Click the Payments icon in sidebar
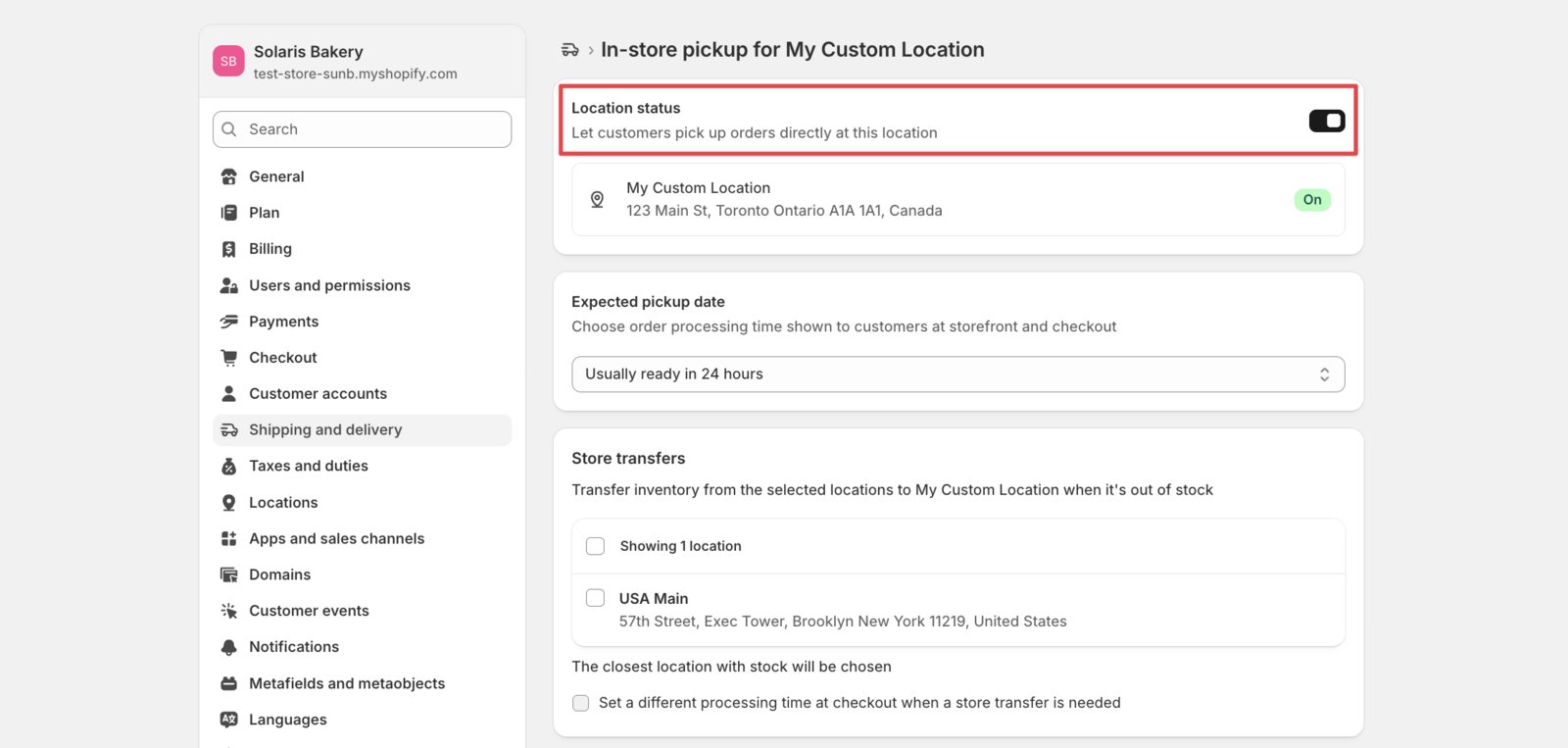Screen dimensions: 1568x748 [x=228, y=322]
